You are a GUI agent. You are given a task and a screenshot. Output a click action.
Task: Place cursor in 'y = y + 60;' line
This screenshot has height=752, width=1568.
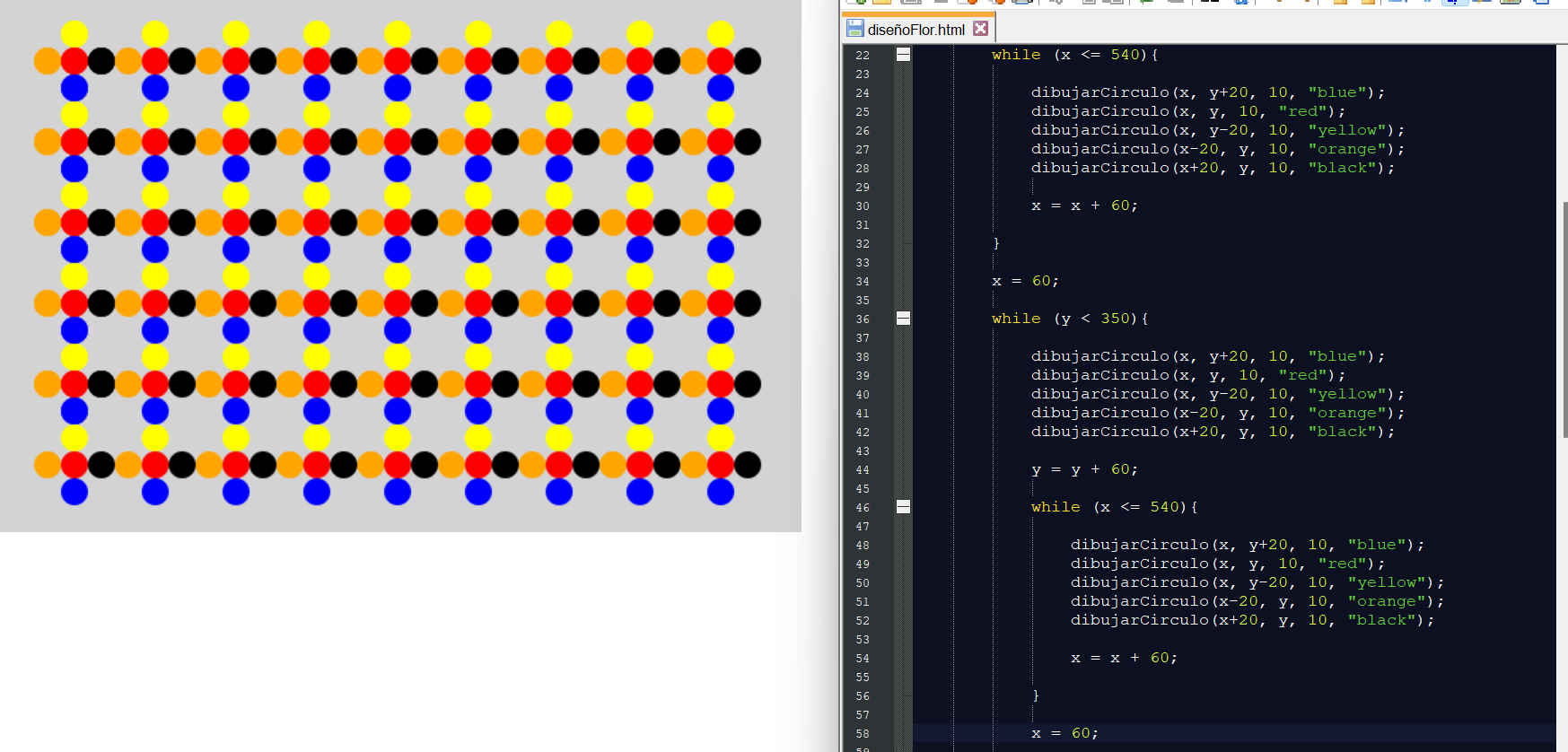(1084, 469)
